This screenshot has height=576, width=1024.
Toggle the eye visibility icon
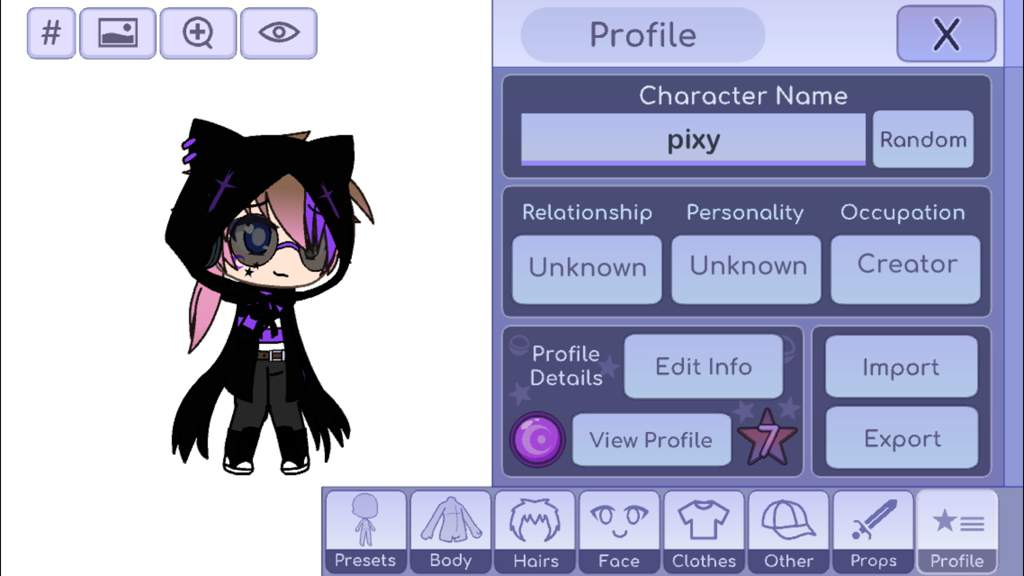coord(279,33)
